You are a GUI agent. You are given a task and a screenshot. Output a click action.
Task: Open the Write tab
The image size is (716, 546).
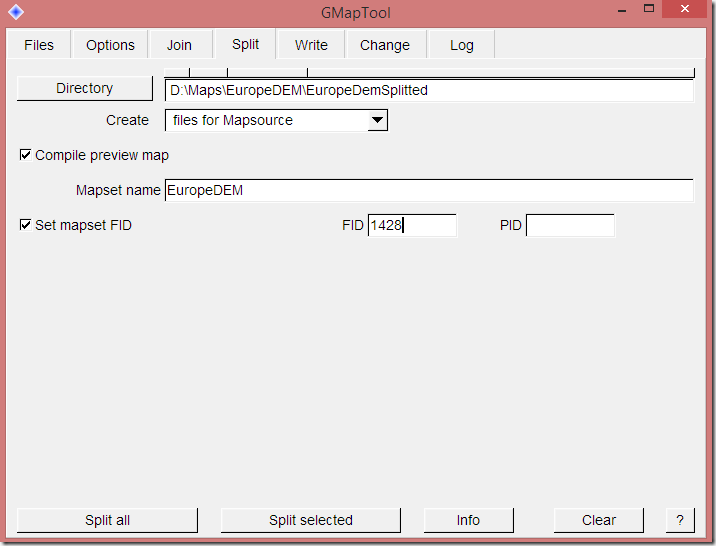click(x=311, y=45)
